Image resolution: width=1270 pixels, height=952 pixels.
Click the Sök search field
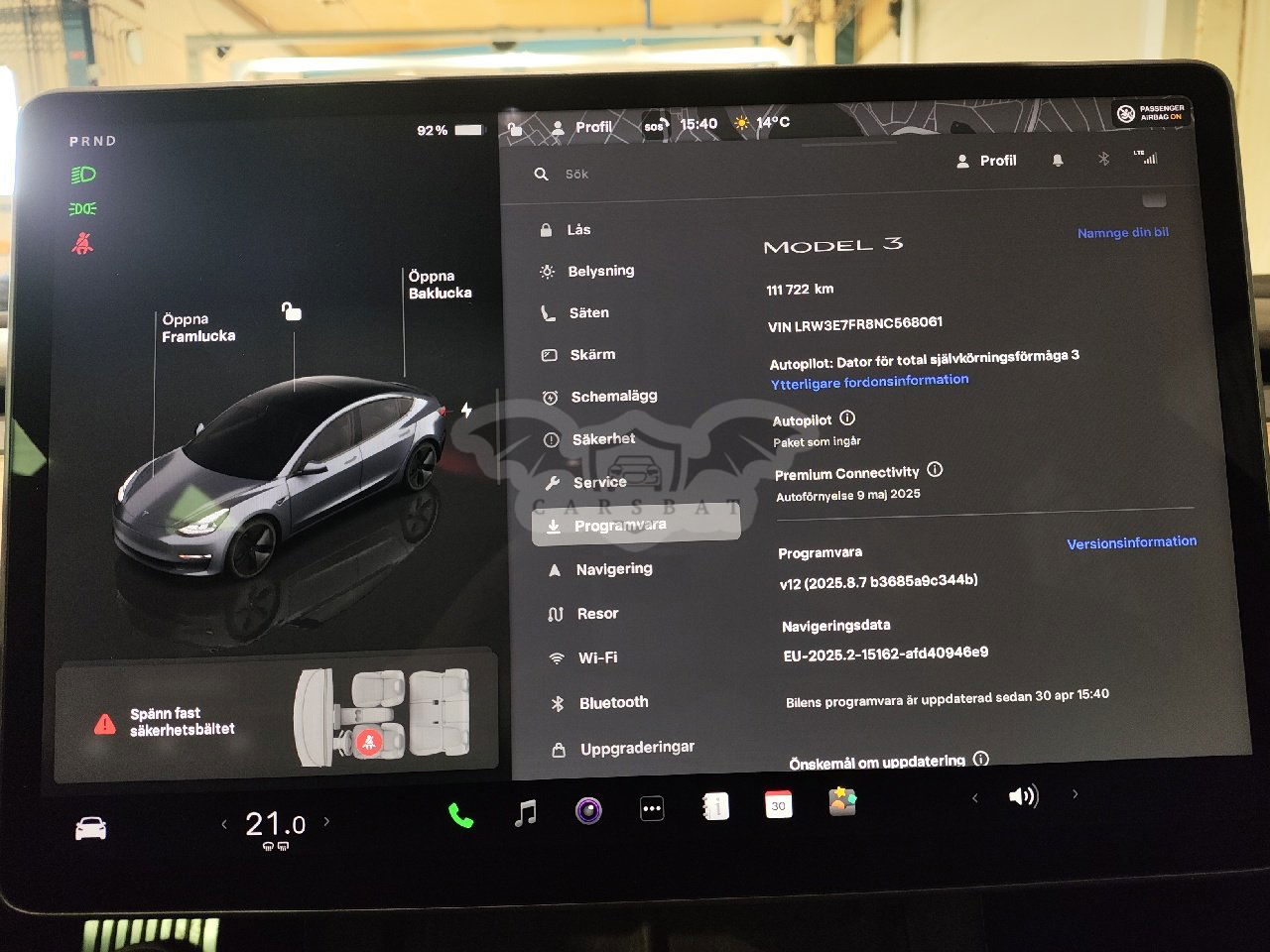695,175
